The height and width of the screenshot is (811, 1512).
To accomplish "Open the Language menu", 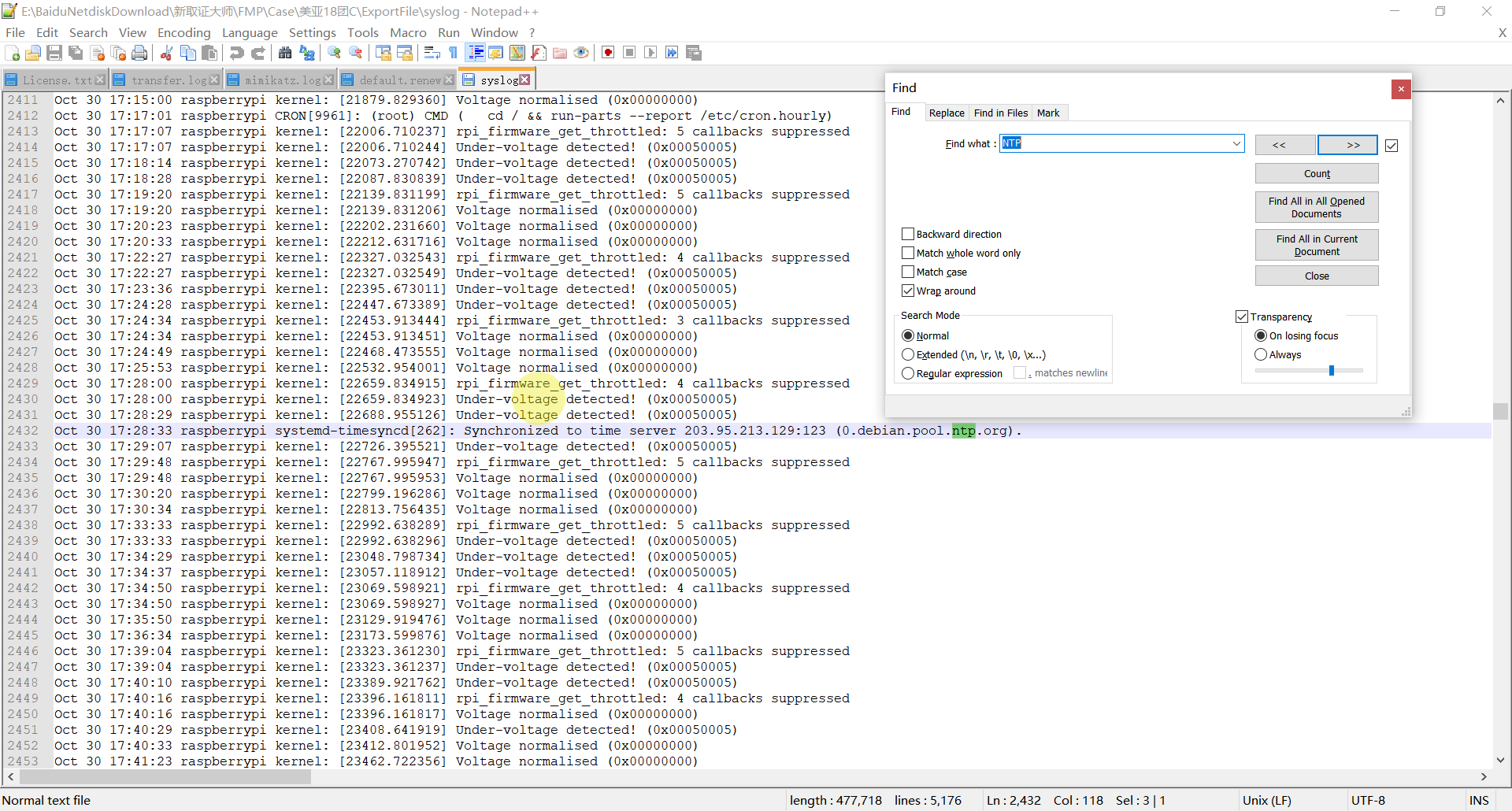I will pos(250,32).
